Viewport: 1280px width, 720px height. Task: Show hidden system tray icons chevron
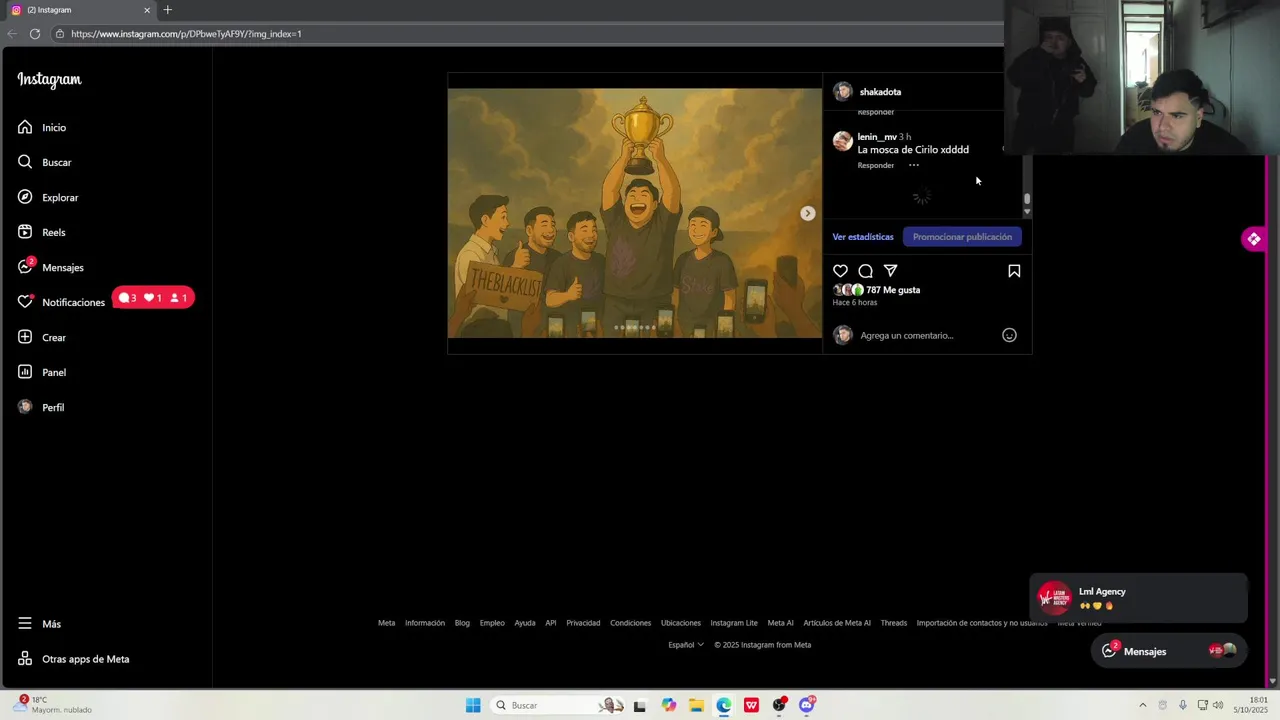1143,705
